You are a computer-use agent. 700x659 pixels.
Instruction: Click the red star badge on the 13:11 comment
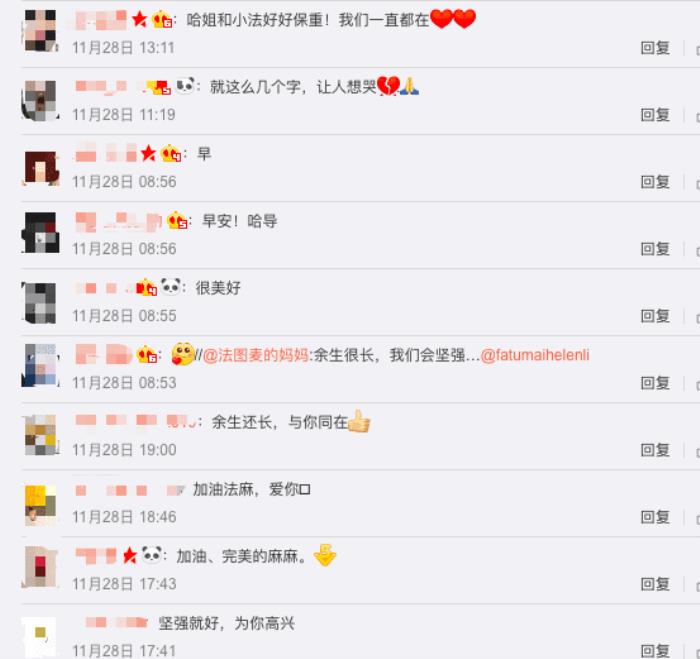point(140,19)
